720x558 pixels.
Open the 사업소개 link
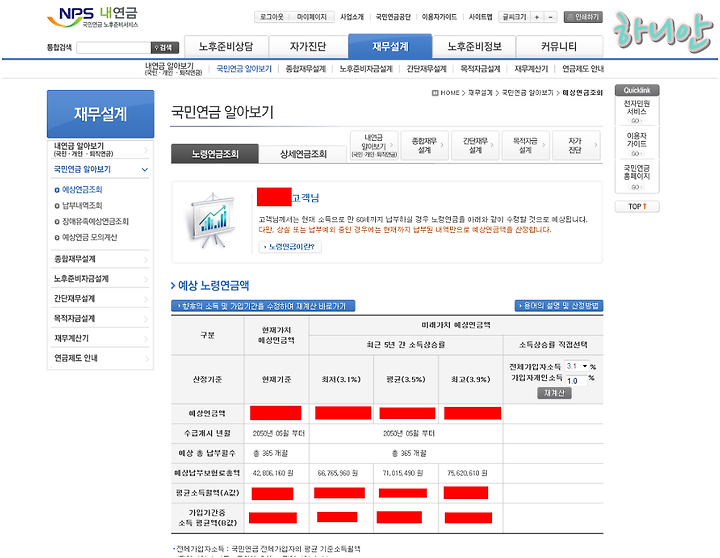pyautogui.click(x=352, y=17)
